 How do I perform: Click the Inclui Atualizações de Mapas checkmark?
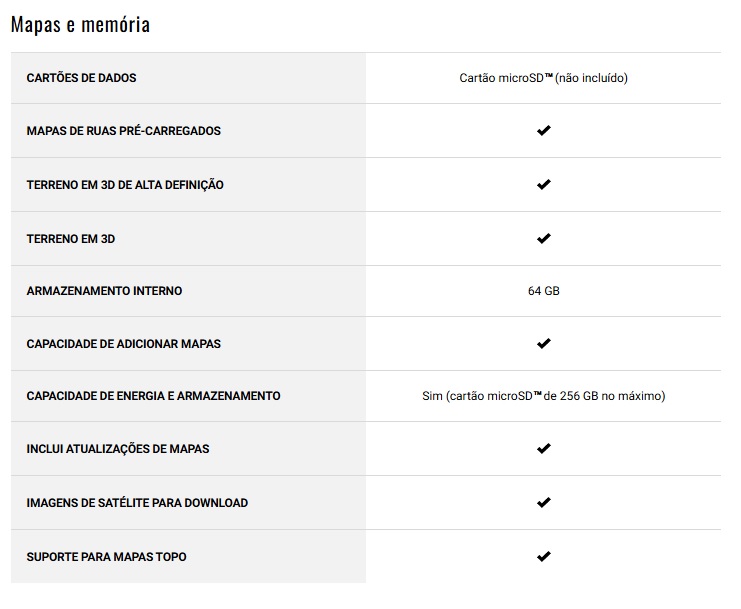543,449
